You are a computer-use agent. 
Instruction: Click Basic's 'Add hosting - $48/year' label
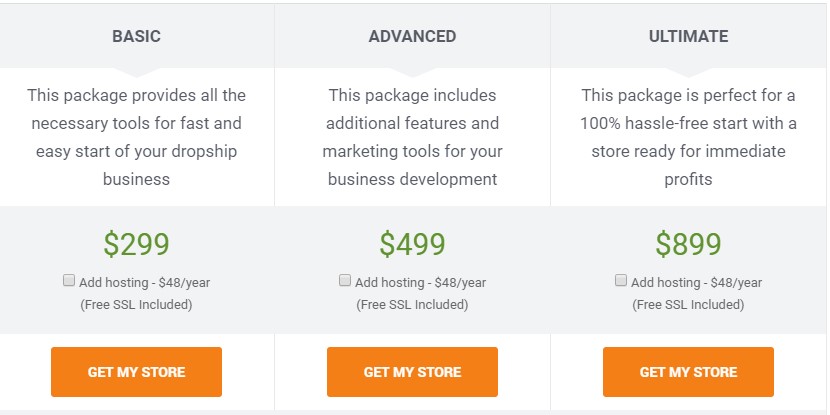tap(145, 283)
